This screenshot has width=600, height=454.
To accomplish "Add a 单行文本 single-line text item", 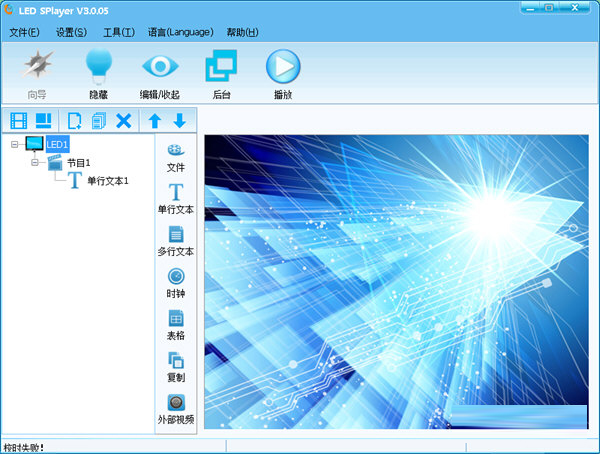I will pos(176,198).
